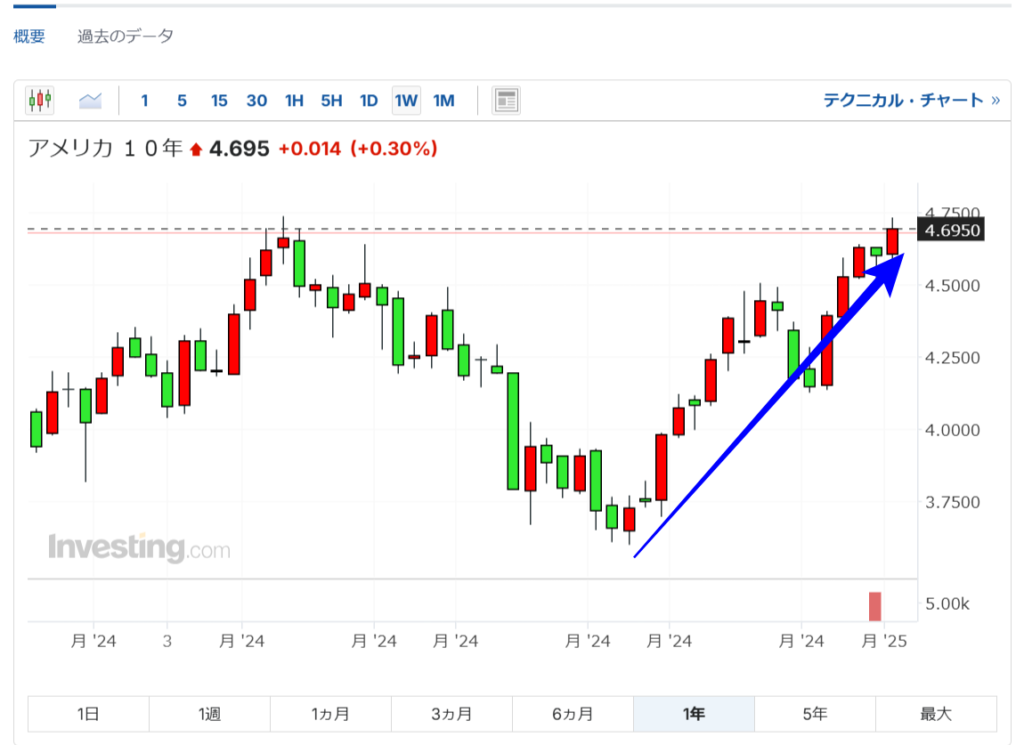Viewport: 1024px width, 745px height.
Task: Show the 1年 time range
Action: [694, 714]
